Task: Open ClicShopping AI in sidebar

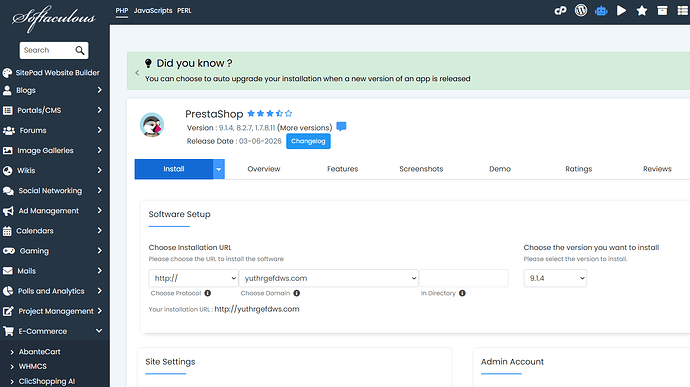Action: coord(47,381)
